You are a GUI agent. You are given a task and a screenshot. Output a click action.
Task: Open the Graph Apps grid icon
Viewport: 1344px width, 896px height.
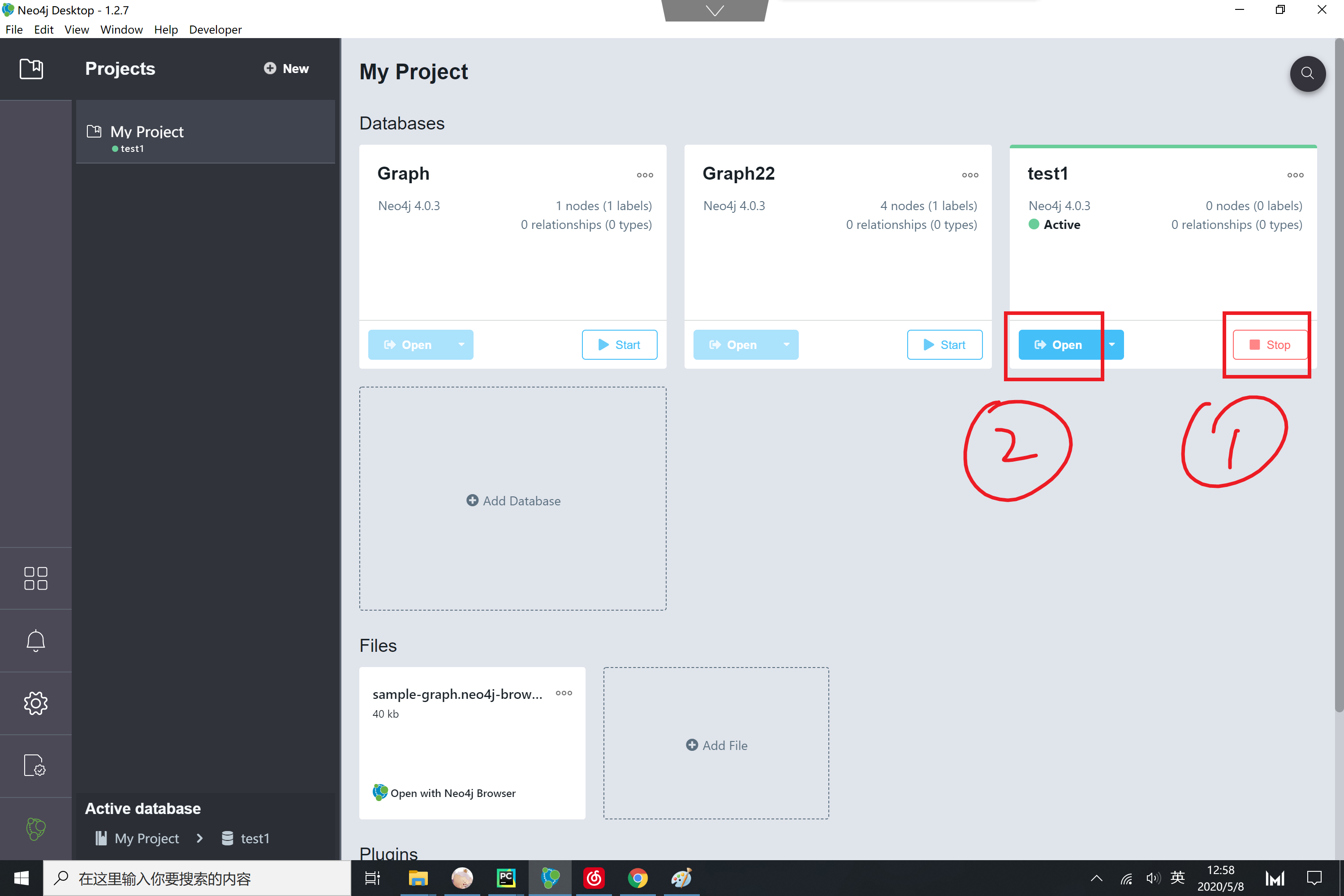click(x=35, y=578)
